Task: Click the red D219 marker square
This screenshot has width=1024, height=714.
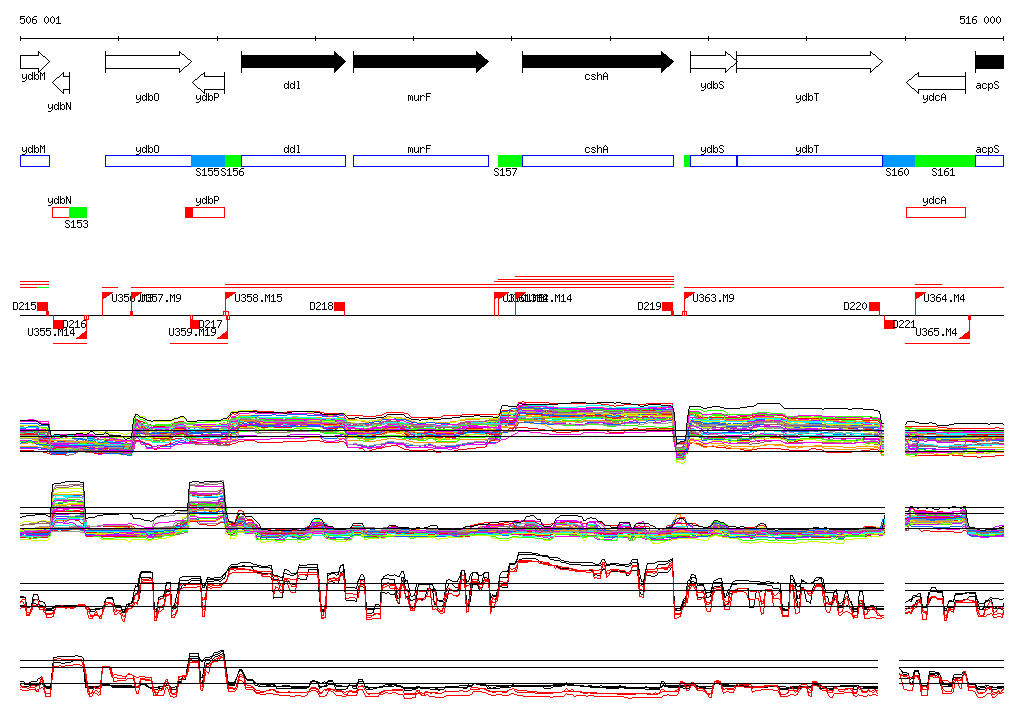Action: pos(667,307)
